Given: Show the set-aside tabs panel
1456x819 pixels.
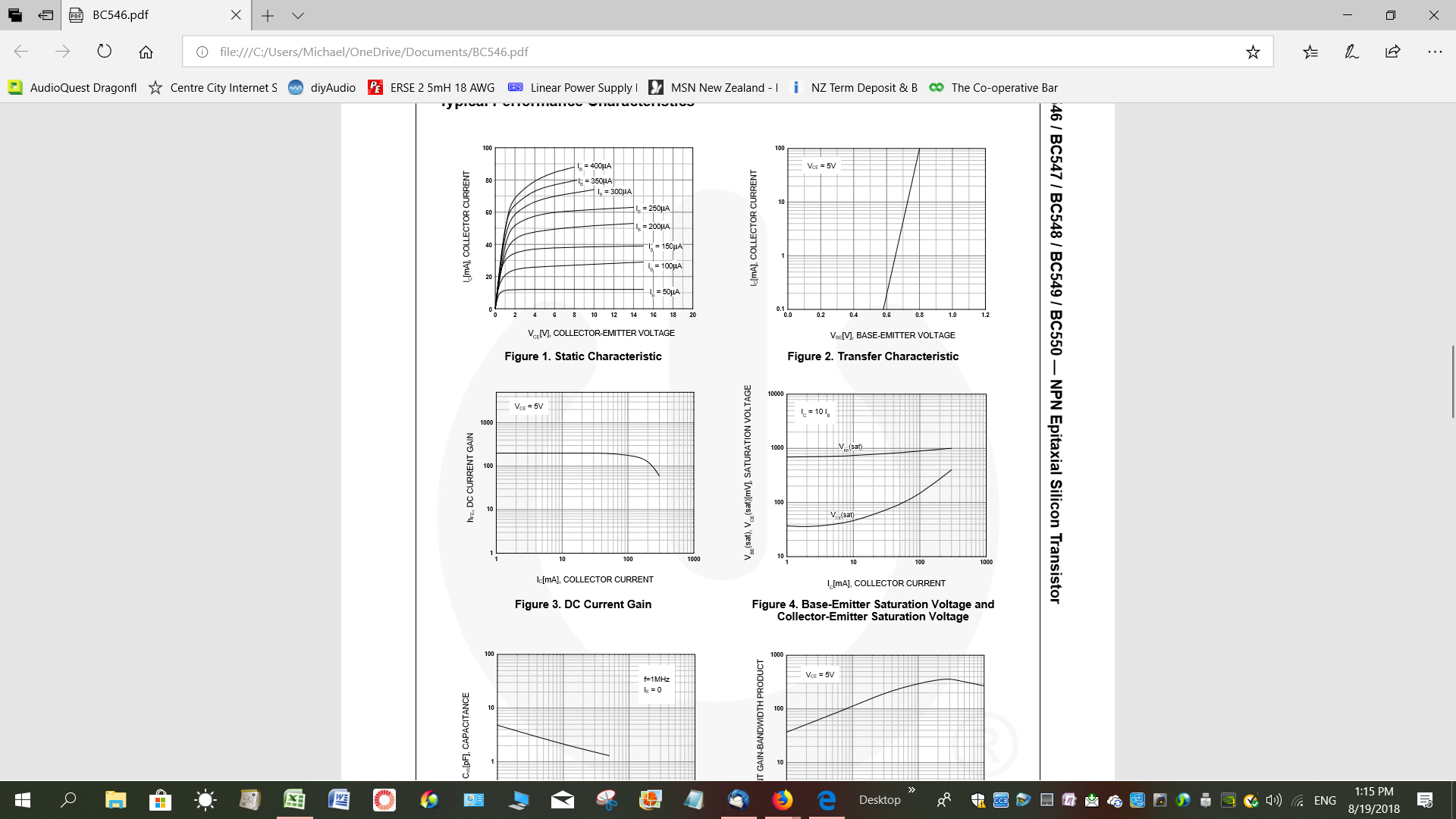Looking at the screenshot, I should click(15, 15).
